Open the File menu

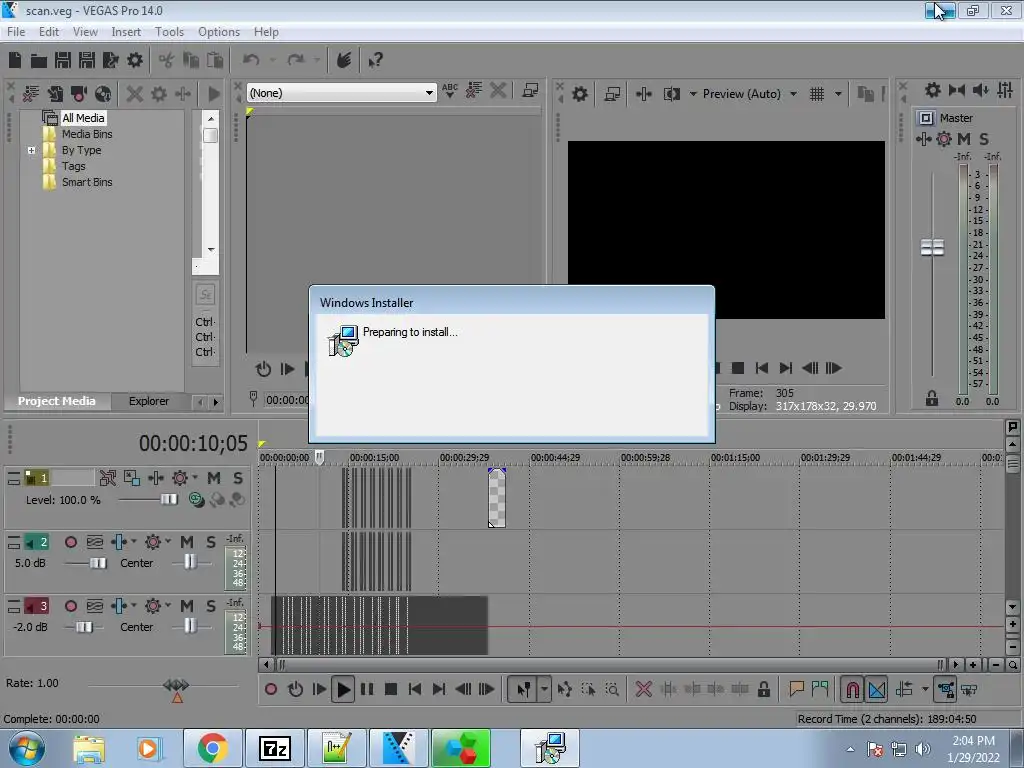(16, 32)
